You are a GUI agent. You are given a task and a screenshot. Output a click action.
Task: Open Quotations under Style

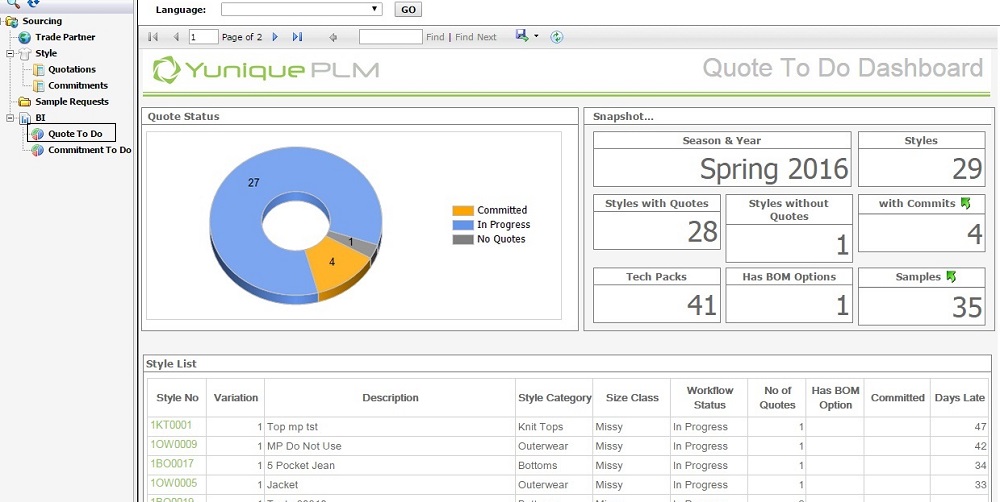[x=72, y=70]
